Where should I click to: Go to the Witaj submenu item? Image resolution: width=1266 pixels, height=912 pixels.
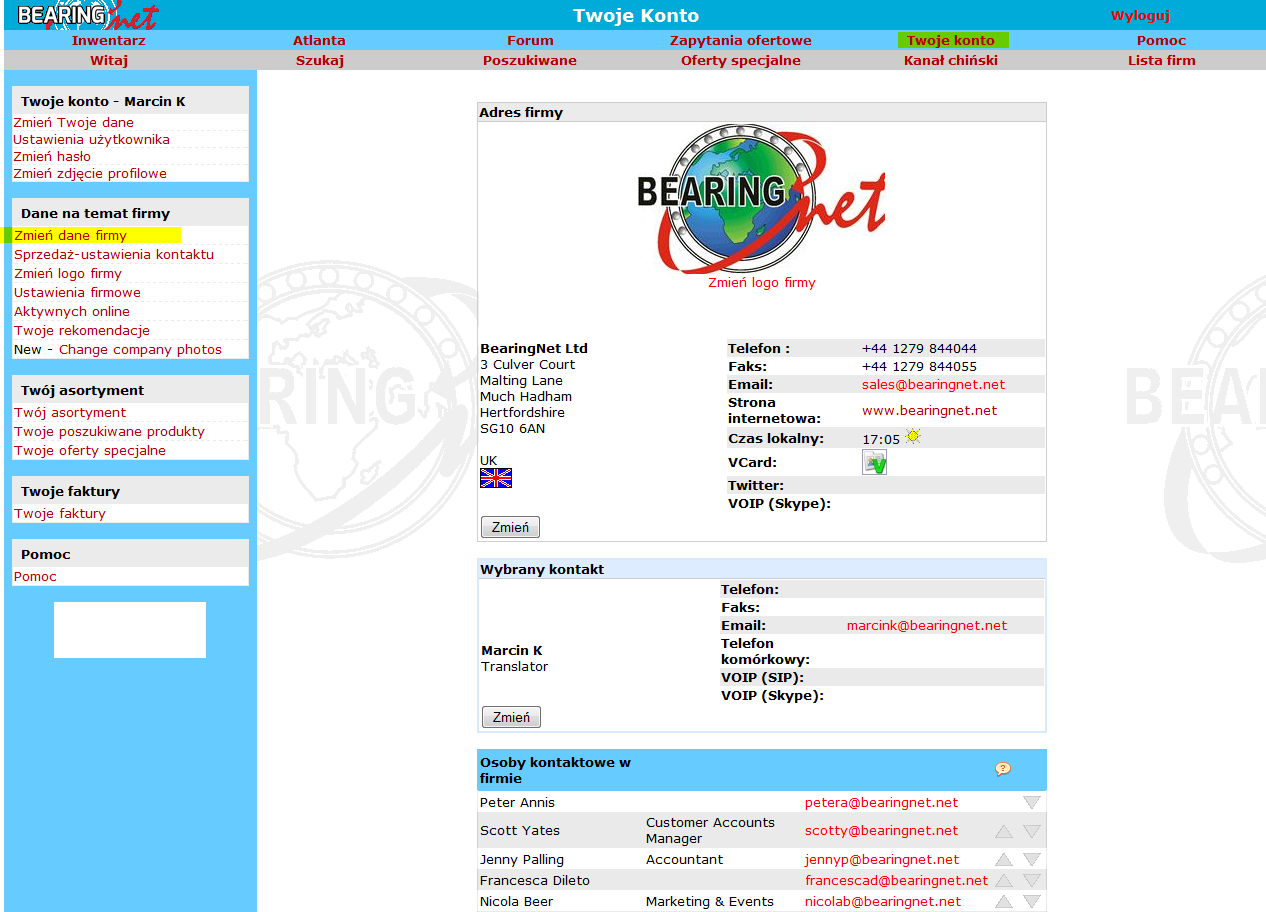tap(109, 61)
